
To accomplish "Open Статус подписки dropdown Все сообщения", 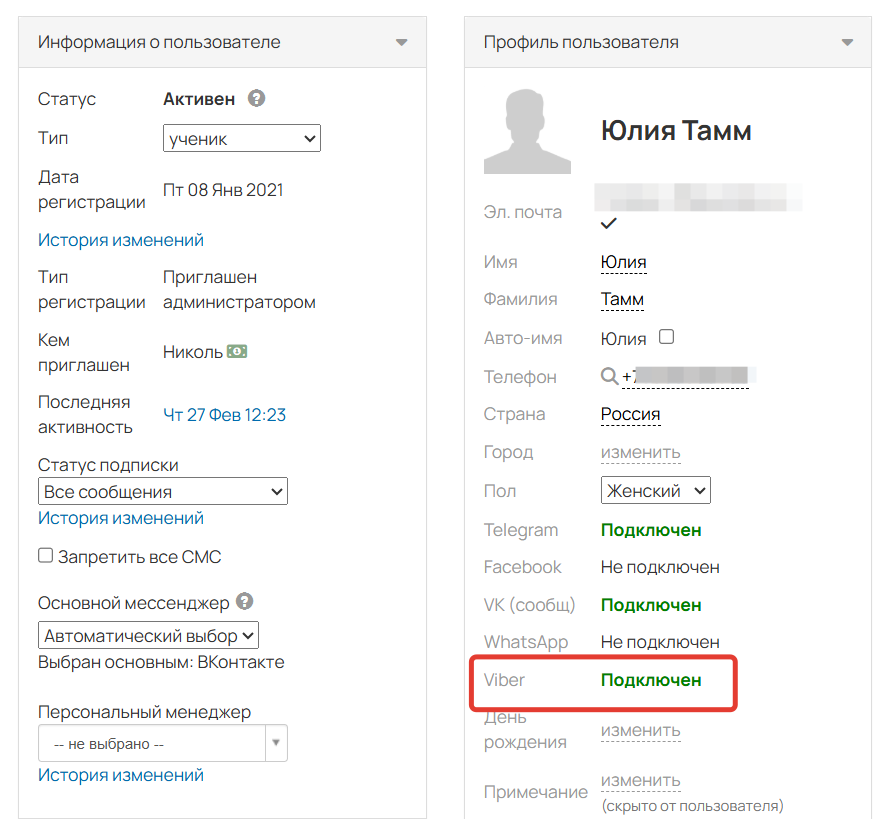I will tap(162, 492).
